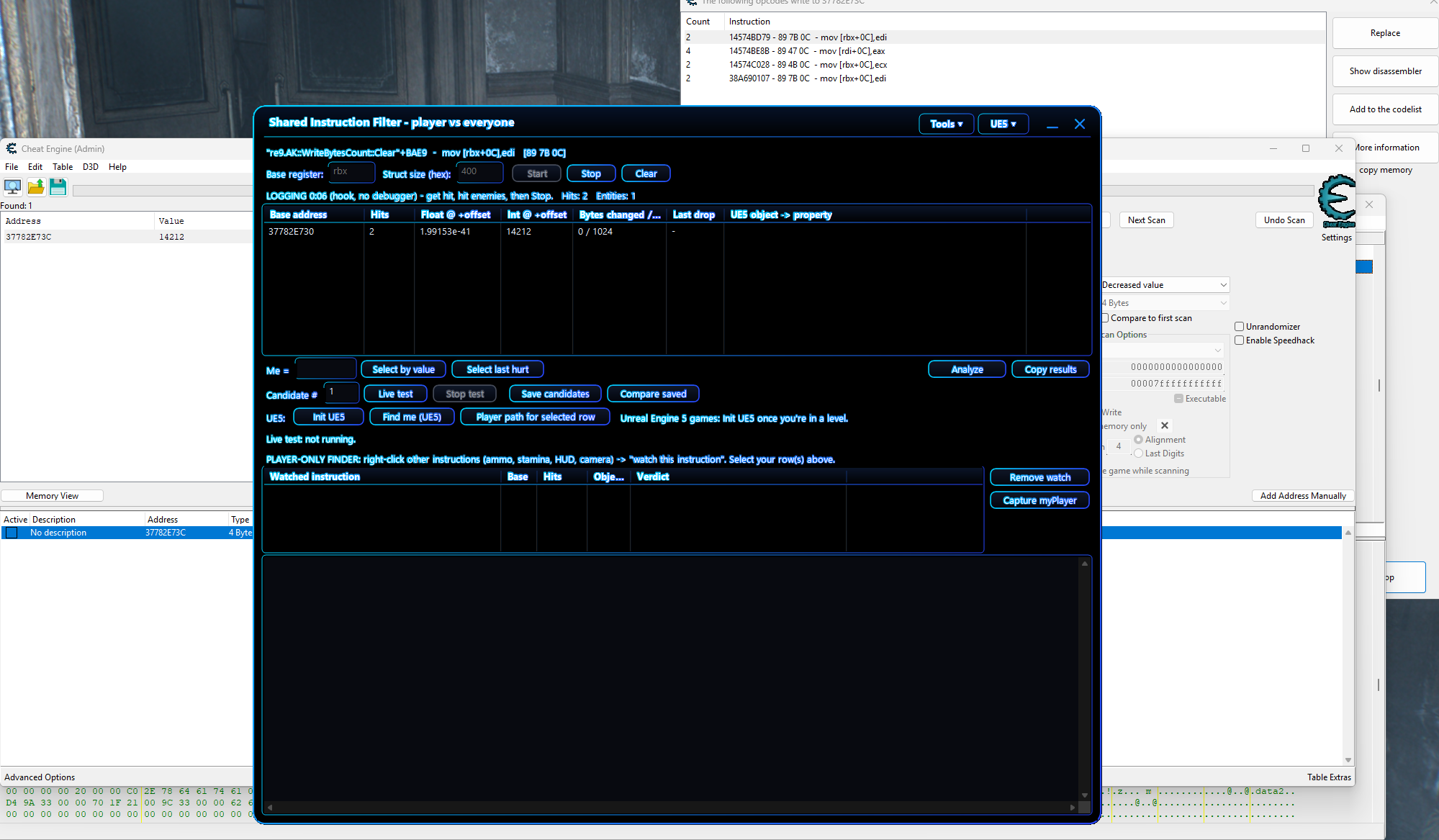Click the Live test button

[395, 394]
